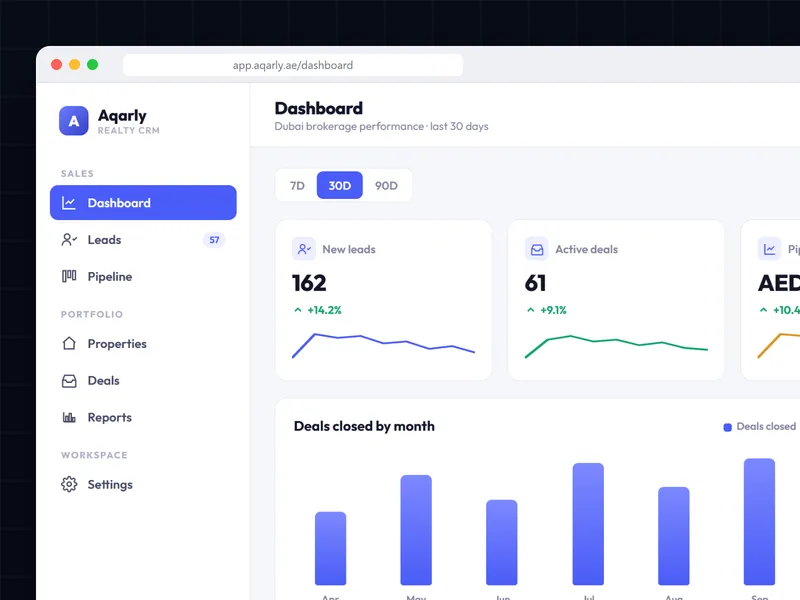The height and width of the screenshot is (600, 800).
Task: Click the Deals closed legend label
Action: [x=766, y=426]
